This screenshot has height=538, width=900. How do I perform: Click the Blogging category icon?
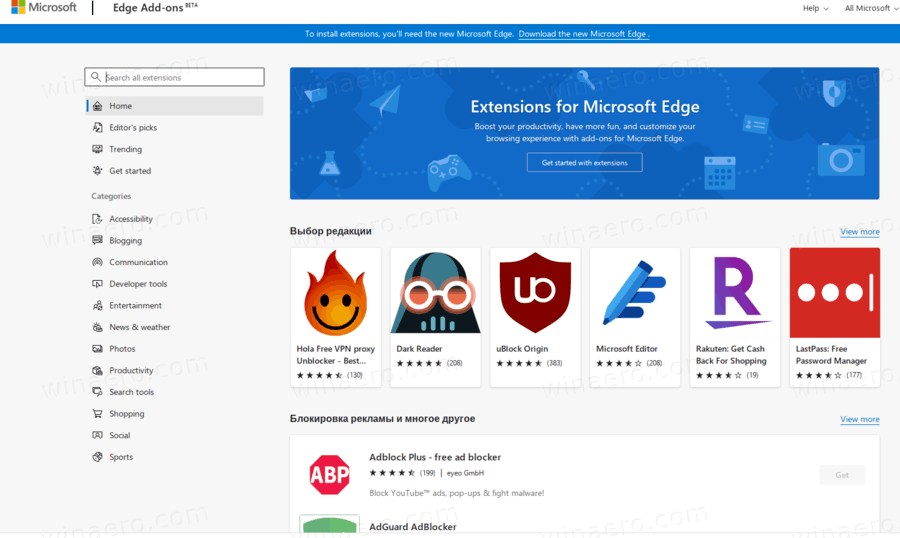tap(98, 241)
